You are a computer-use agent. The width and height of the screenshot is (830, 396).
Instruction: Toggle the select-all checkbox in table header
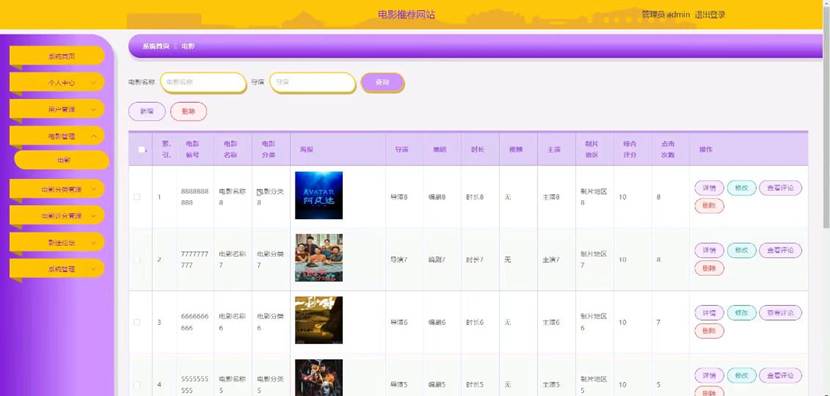click(141, 149)
